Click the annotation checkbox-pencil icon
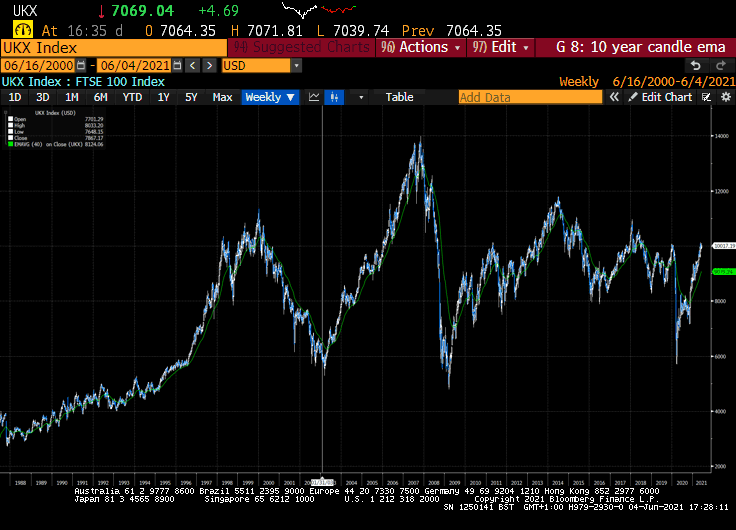736x530 pixels. [705, 97]
